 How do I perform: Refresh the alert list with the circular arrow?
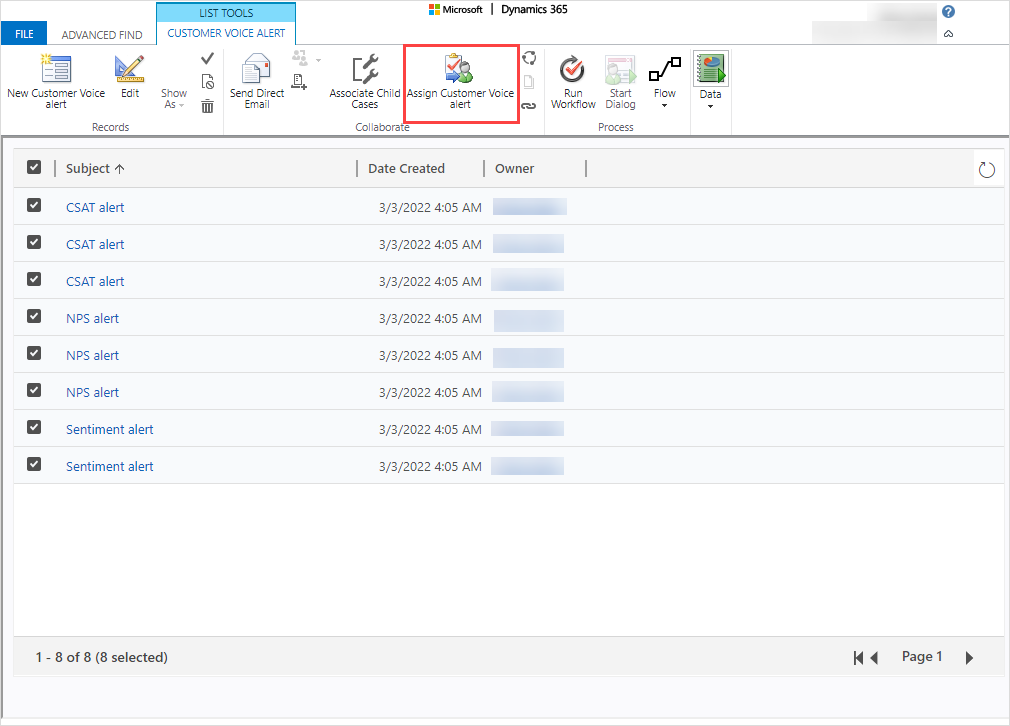(987, 170)
